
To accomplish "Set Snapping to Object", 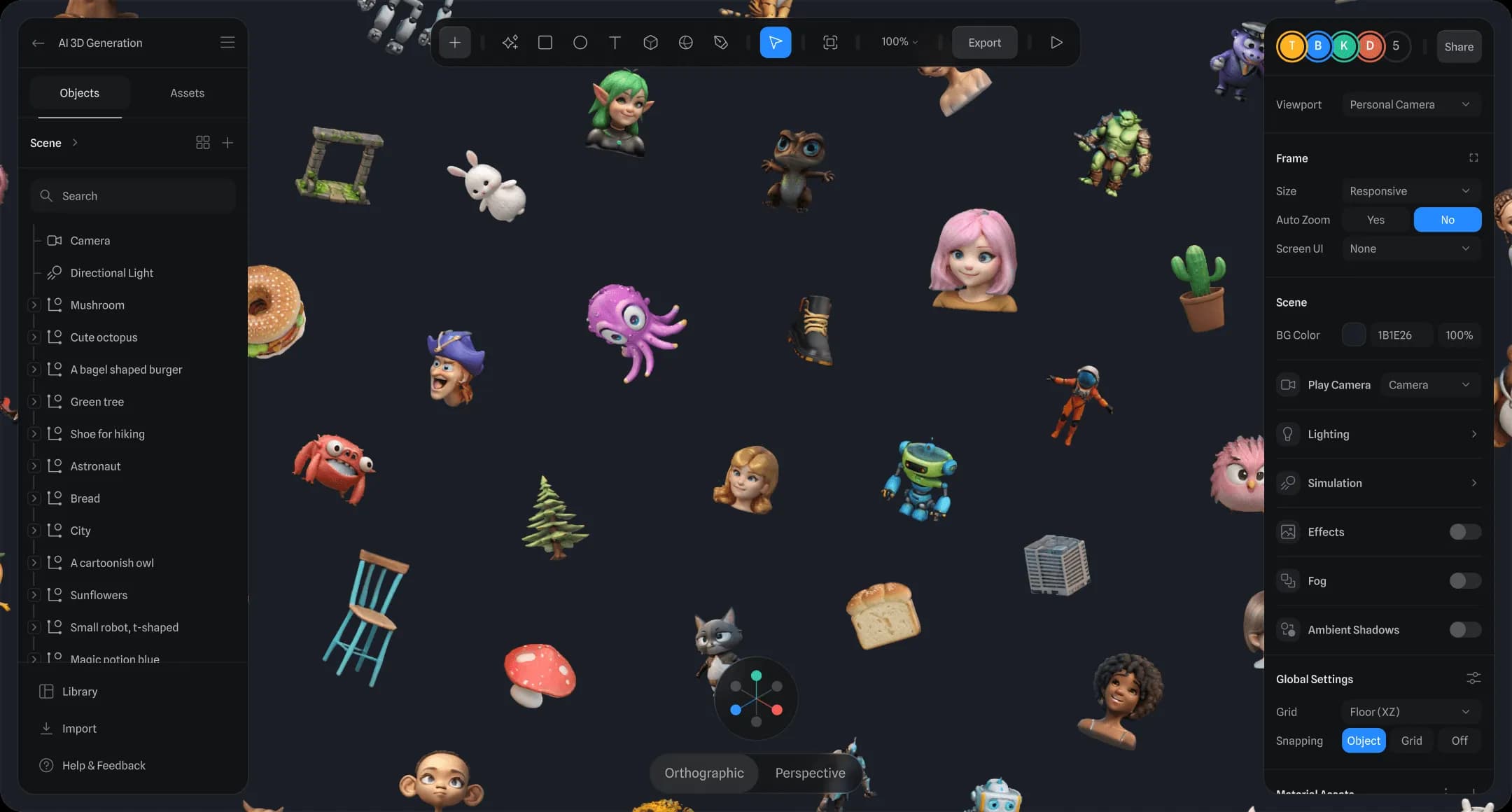I will (1364, 741).
